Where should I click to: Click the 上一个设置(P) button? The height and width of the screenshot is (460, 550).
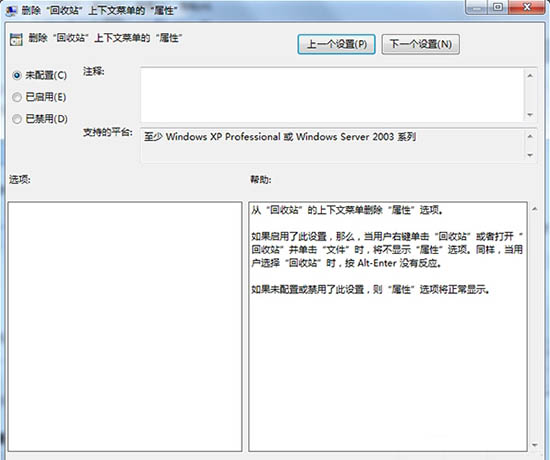coord(336,44)
